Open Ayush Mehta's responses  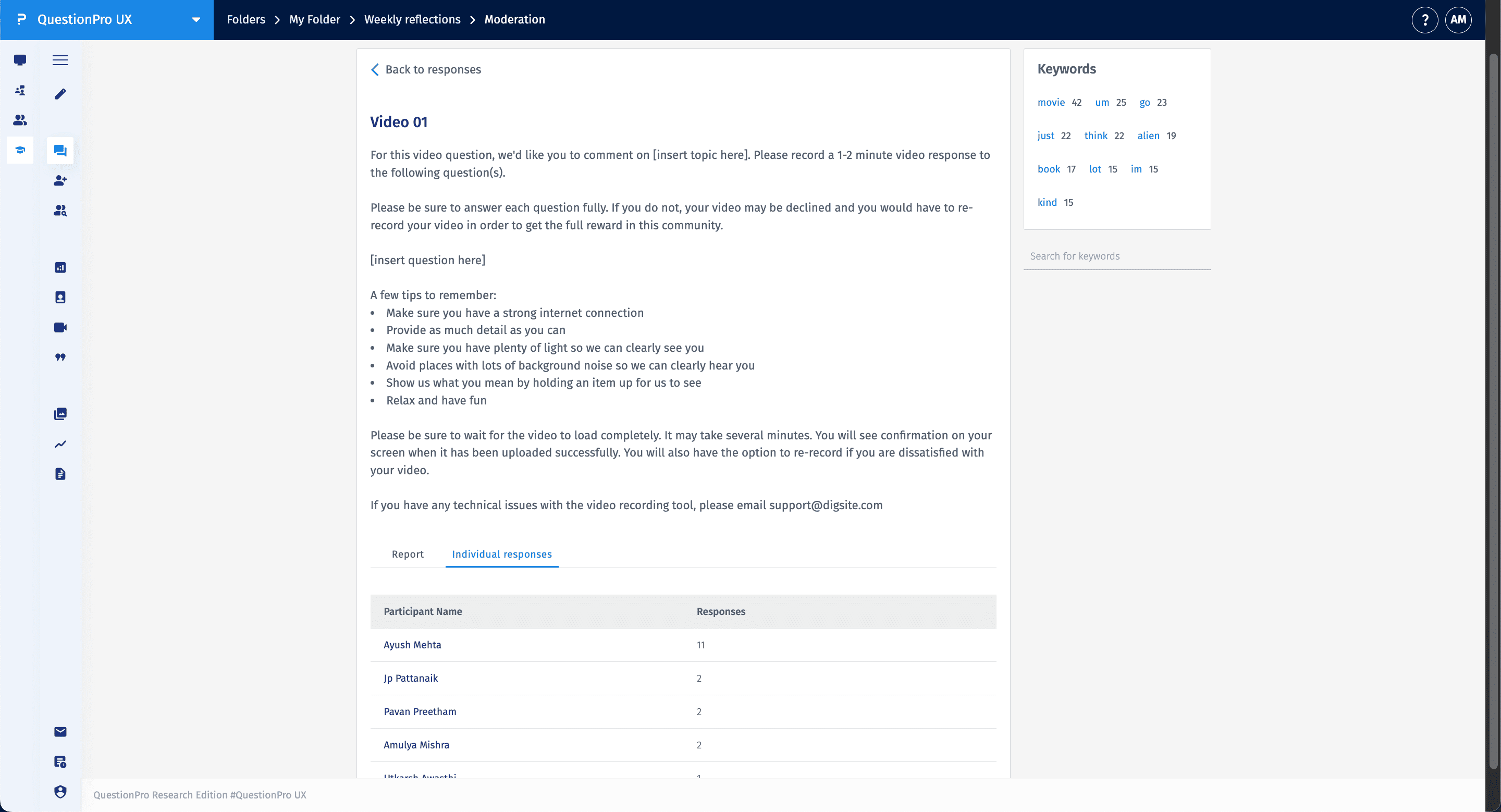pyautogui.click(x=412, y=645)
